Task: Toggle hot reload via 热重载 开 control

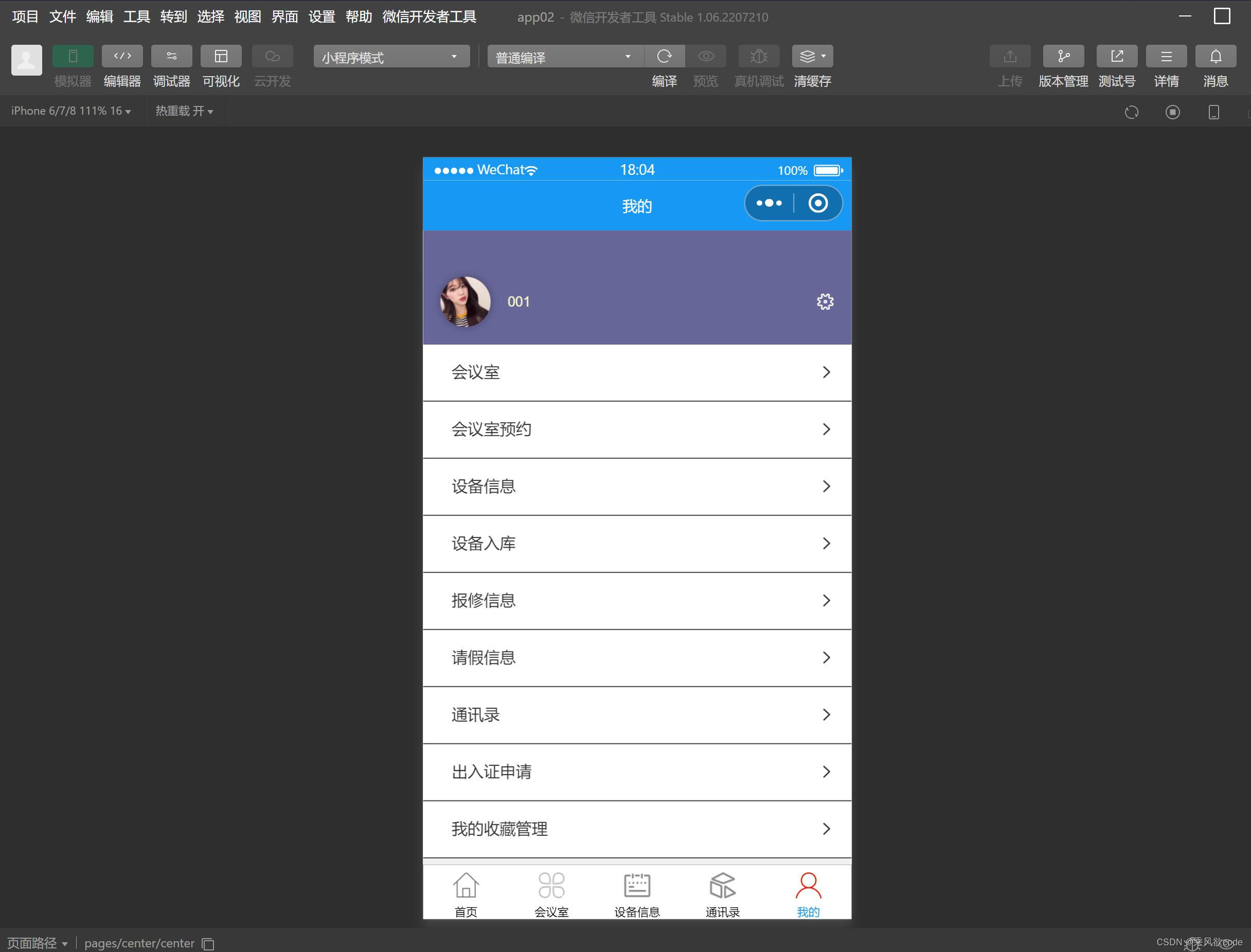Action: [x=183, y=111]
